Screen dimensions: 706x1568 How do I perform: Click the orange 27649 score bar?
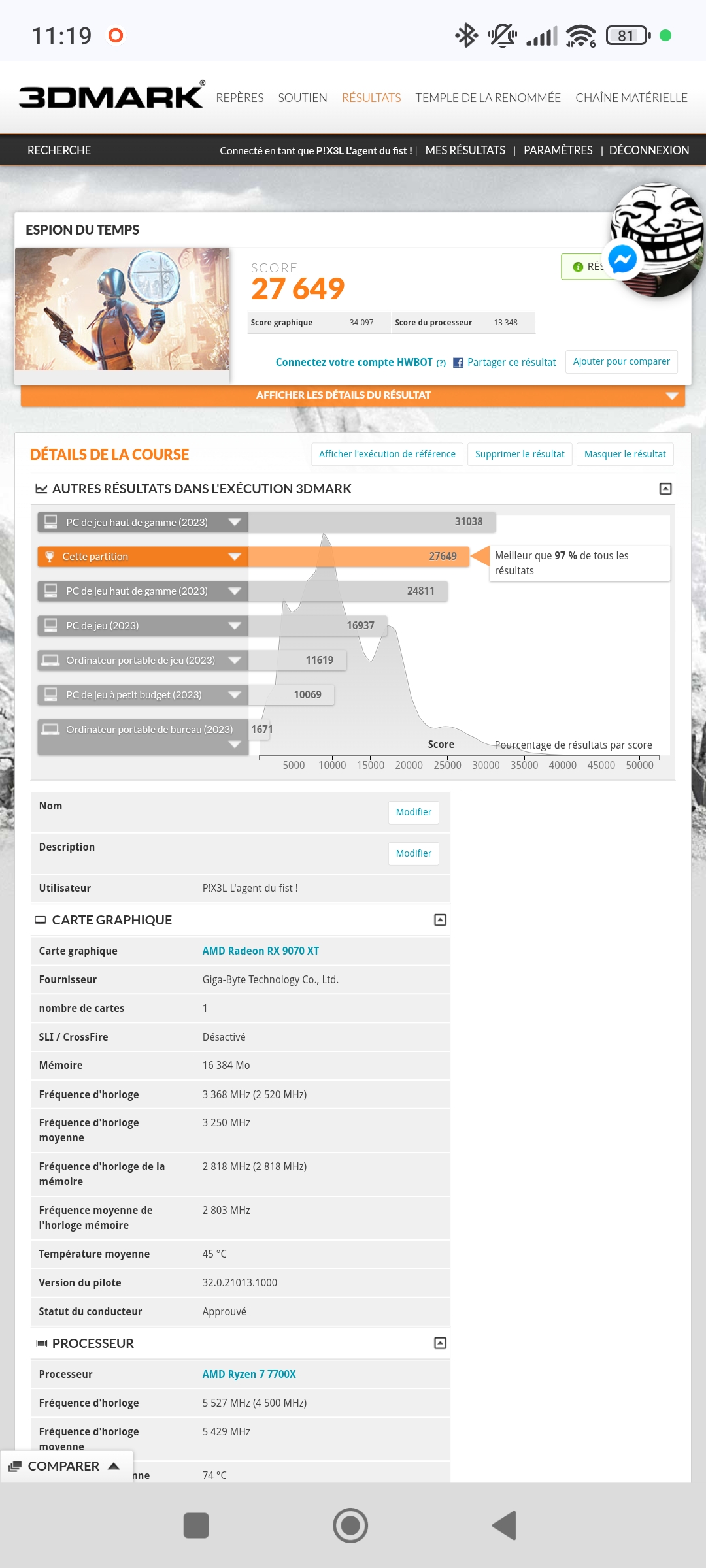(x=359, y=557)
